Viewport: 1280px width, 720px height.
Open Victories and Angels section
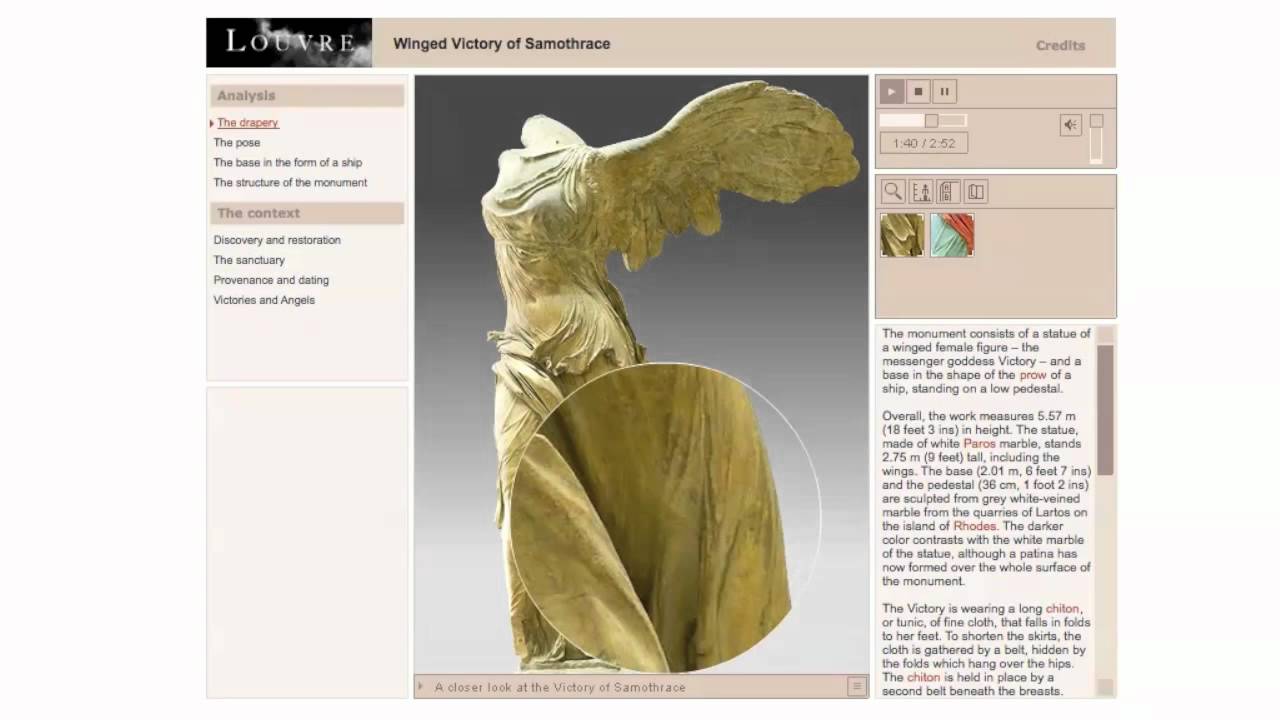264,300
